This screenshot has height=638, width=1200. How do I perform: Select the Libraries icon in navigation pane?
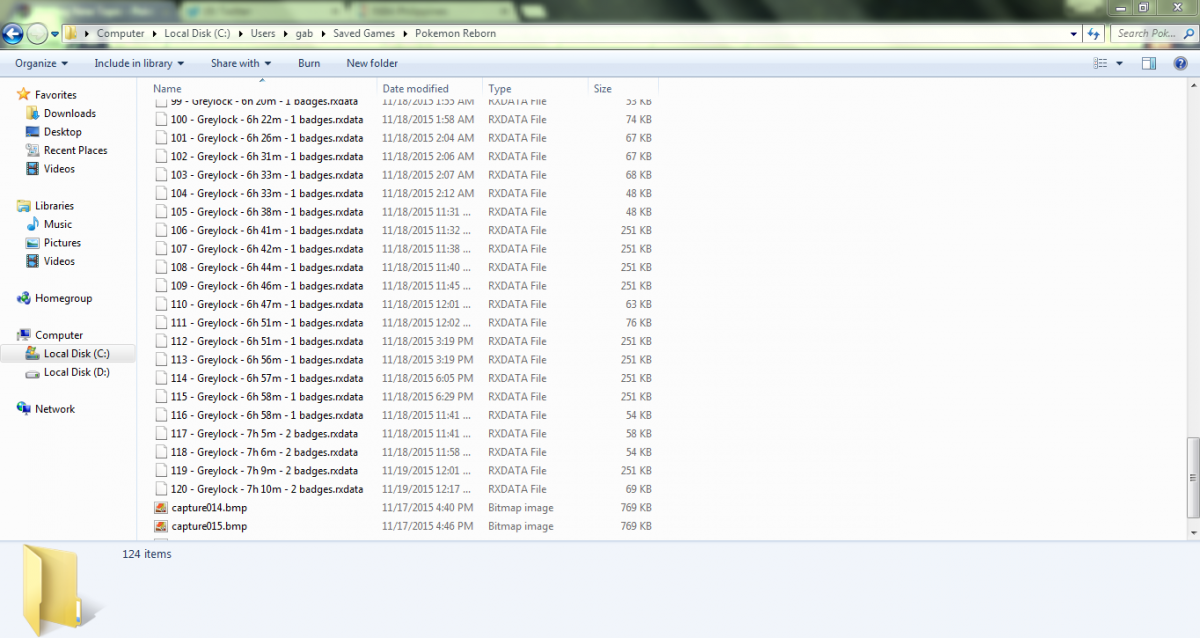point(24,206)
